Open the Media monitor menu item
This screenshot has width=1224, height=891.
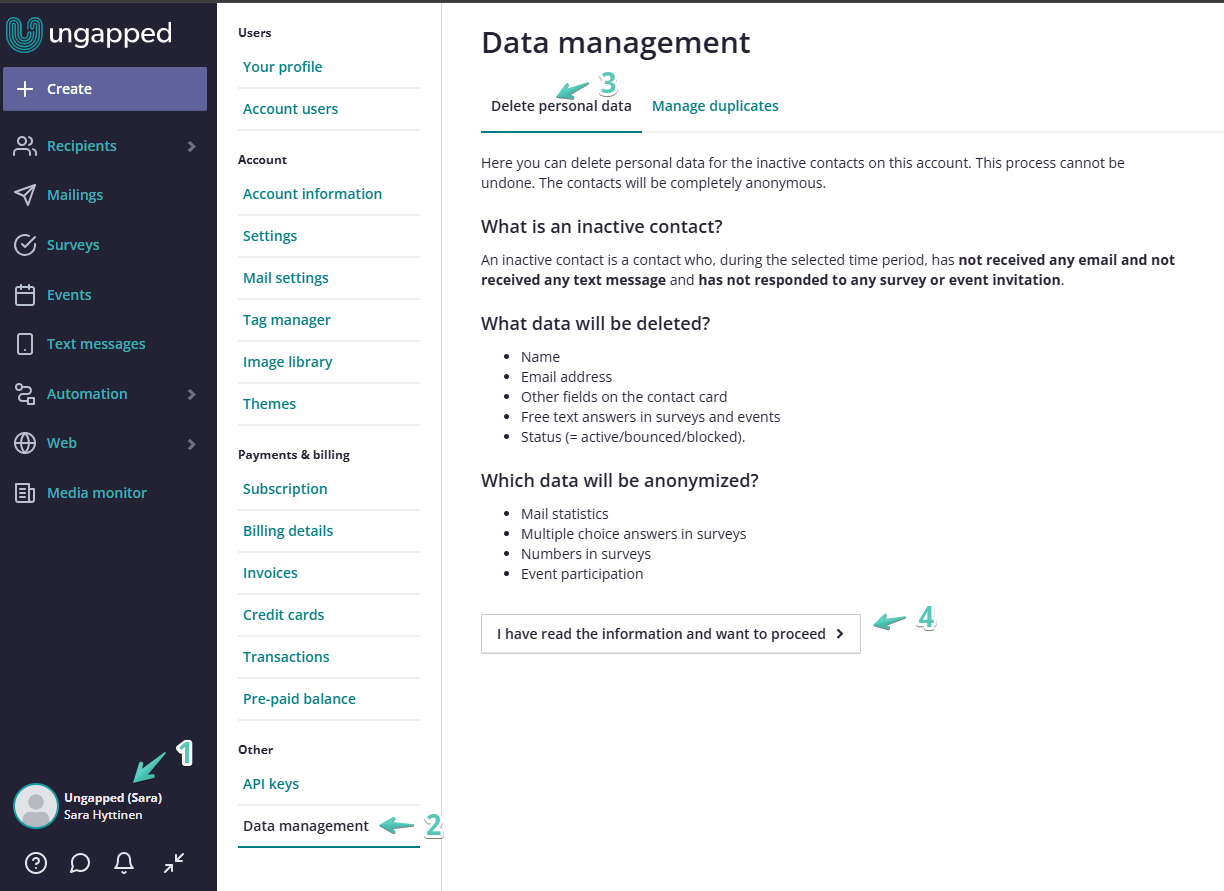[x=97, y=493]
